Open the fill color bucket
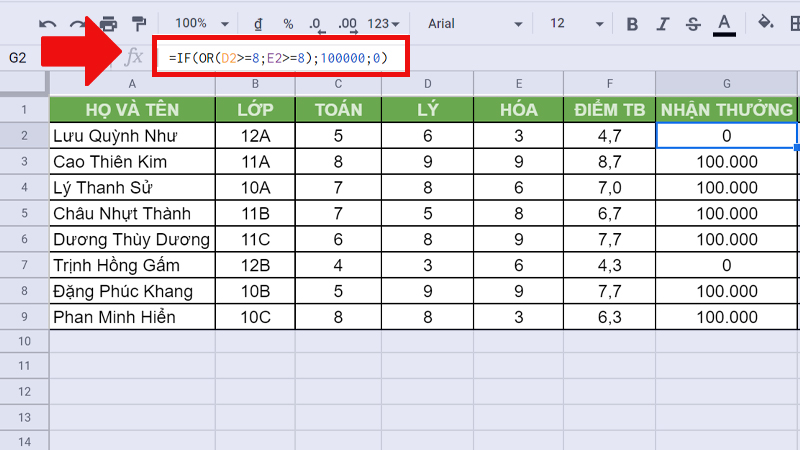The image size is (800, 450). (766, 23)
